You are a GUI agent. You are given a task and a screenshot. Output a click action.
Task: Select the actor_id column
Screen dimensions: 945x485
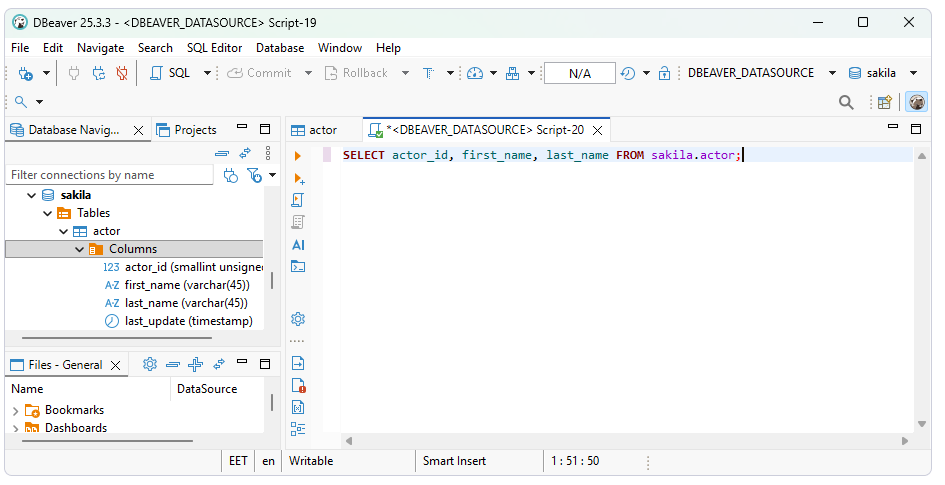pos(183,267)
